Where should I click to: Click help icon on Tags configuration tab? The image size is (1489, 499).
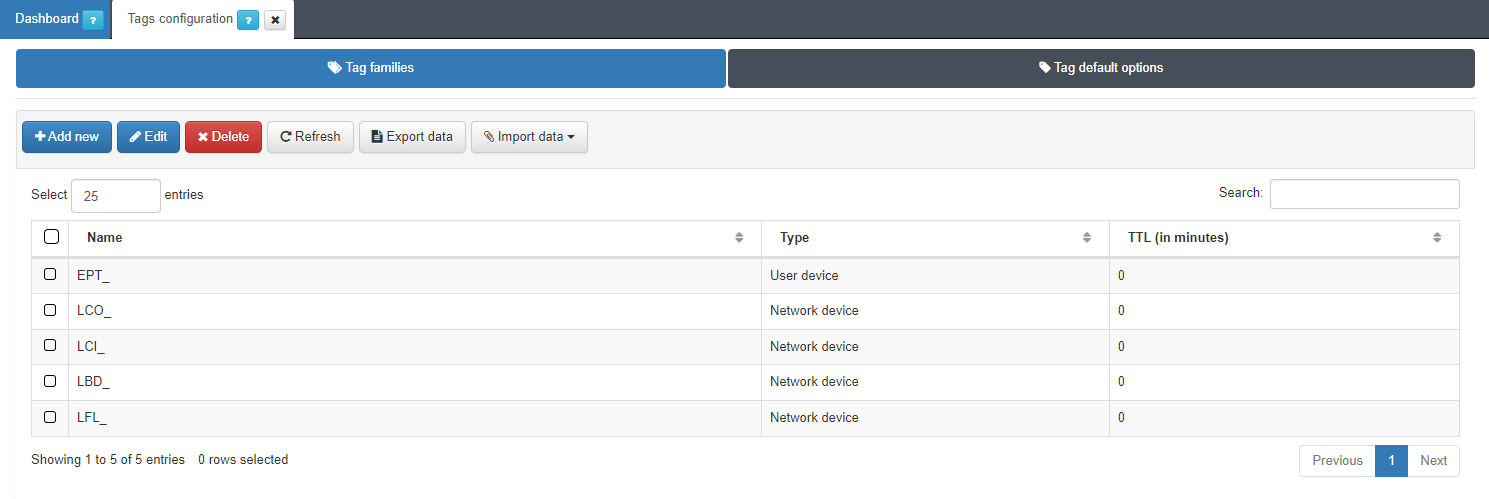(x=248, y=20)
